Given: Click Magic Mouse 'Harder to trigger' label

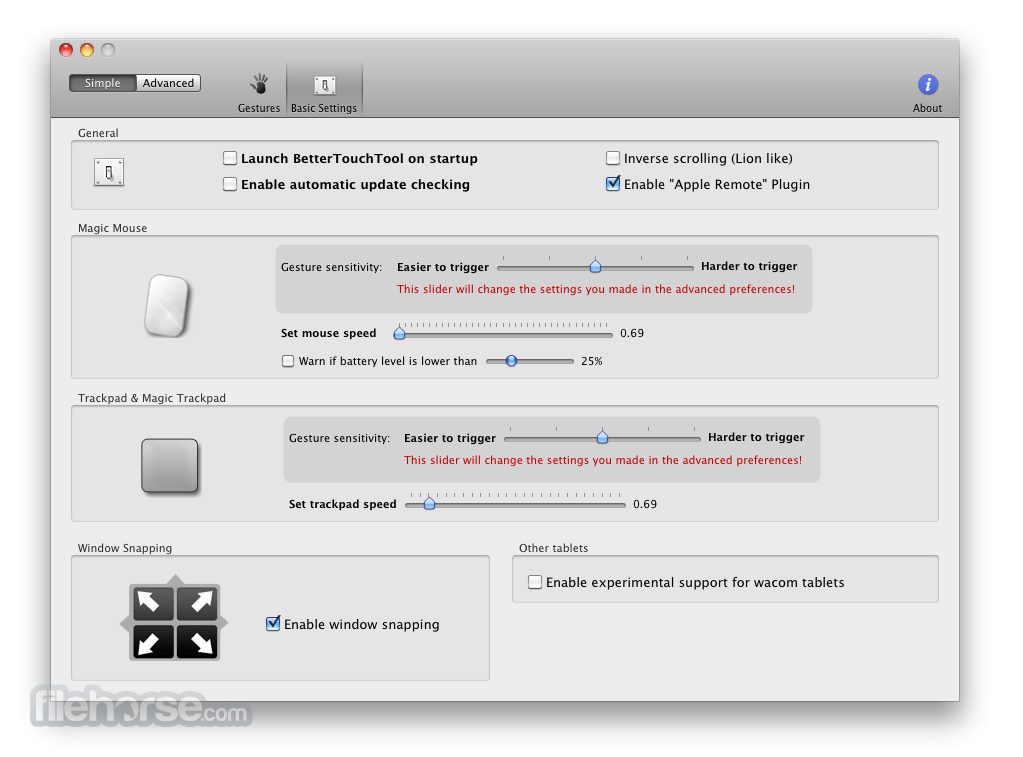Looking at the screenshot, I should coord(749,266).
